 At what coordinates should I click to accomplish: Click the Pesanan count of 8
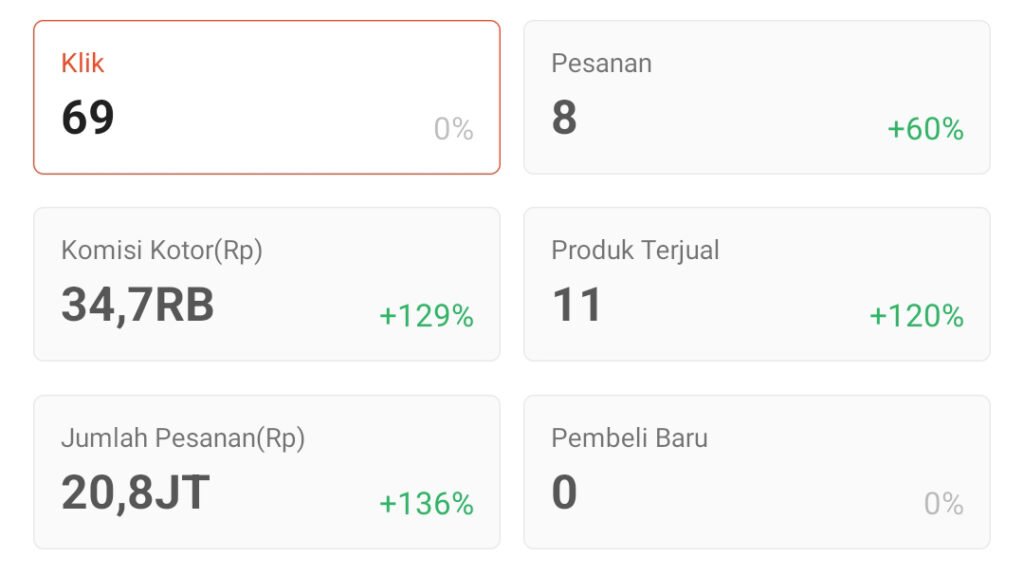pyautogui.click(x=564, y=118)
